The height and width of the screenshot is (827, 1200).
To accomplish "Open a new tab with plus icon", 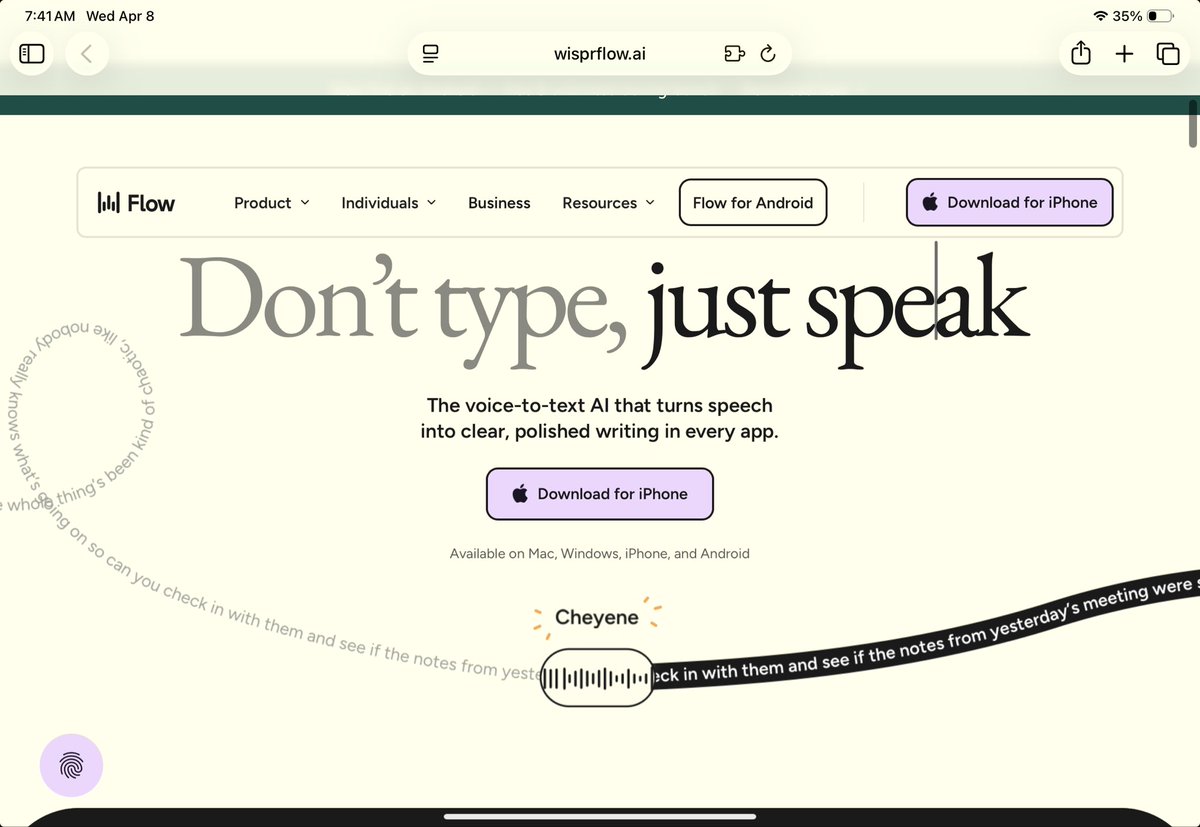I will click(1124, 54).
